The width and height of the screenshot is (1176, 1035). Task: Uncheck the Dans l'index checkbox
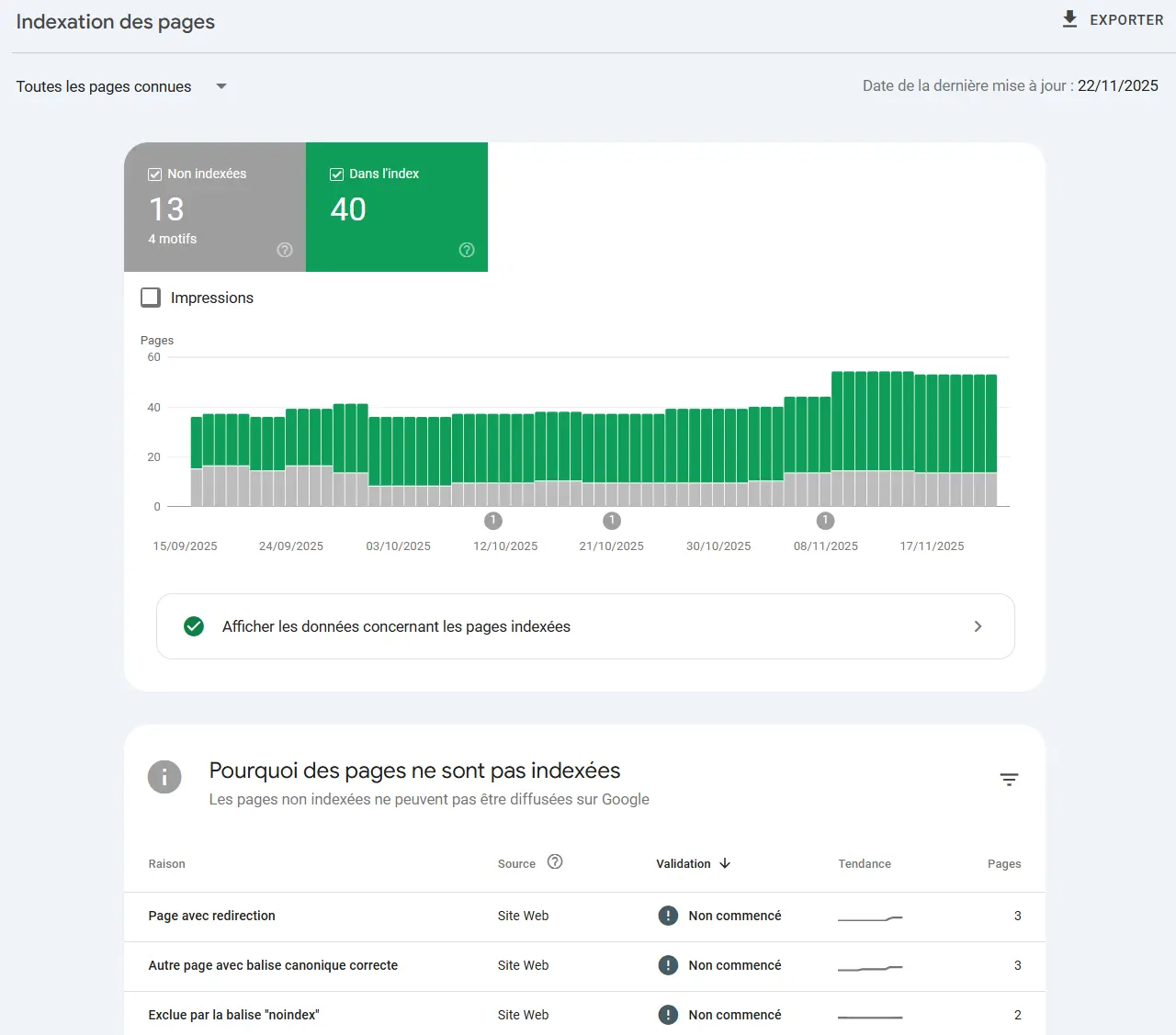pos(335,173)
